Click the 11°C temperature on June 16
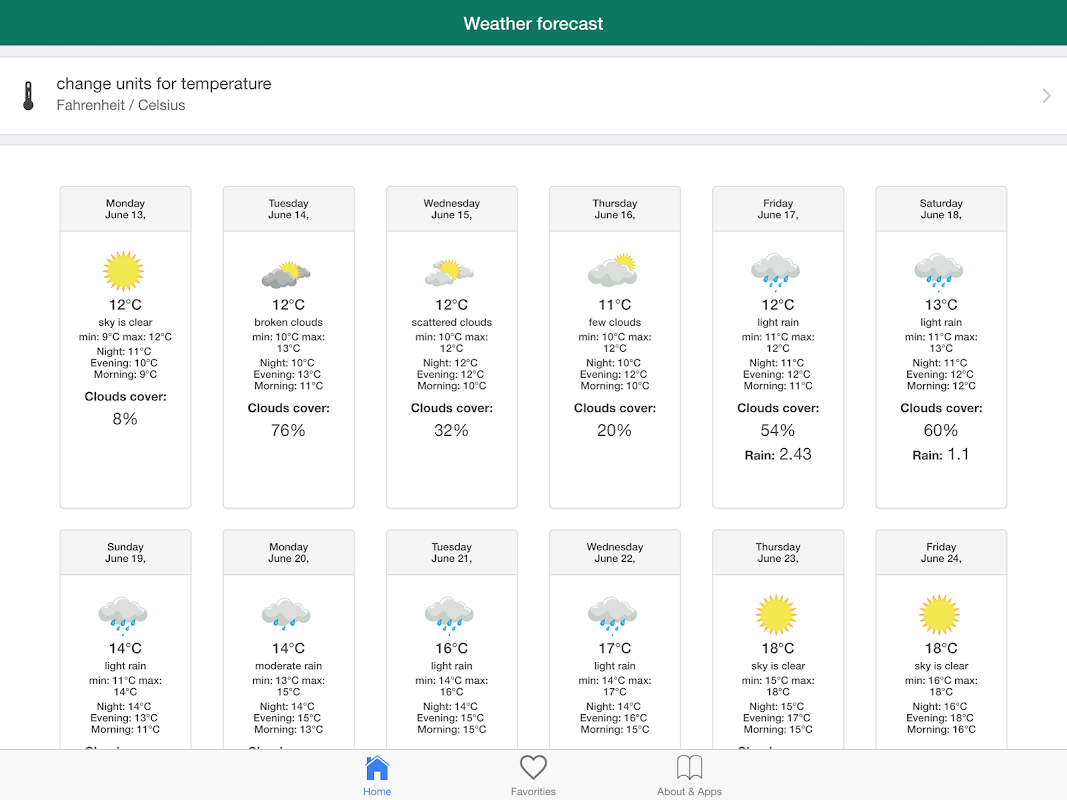1067x800 pixels. pos(615,305)
